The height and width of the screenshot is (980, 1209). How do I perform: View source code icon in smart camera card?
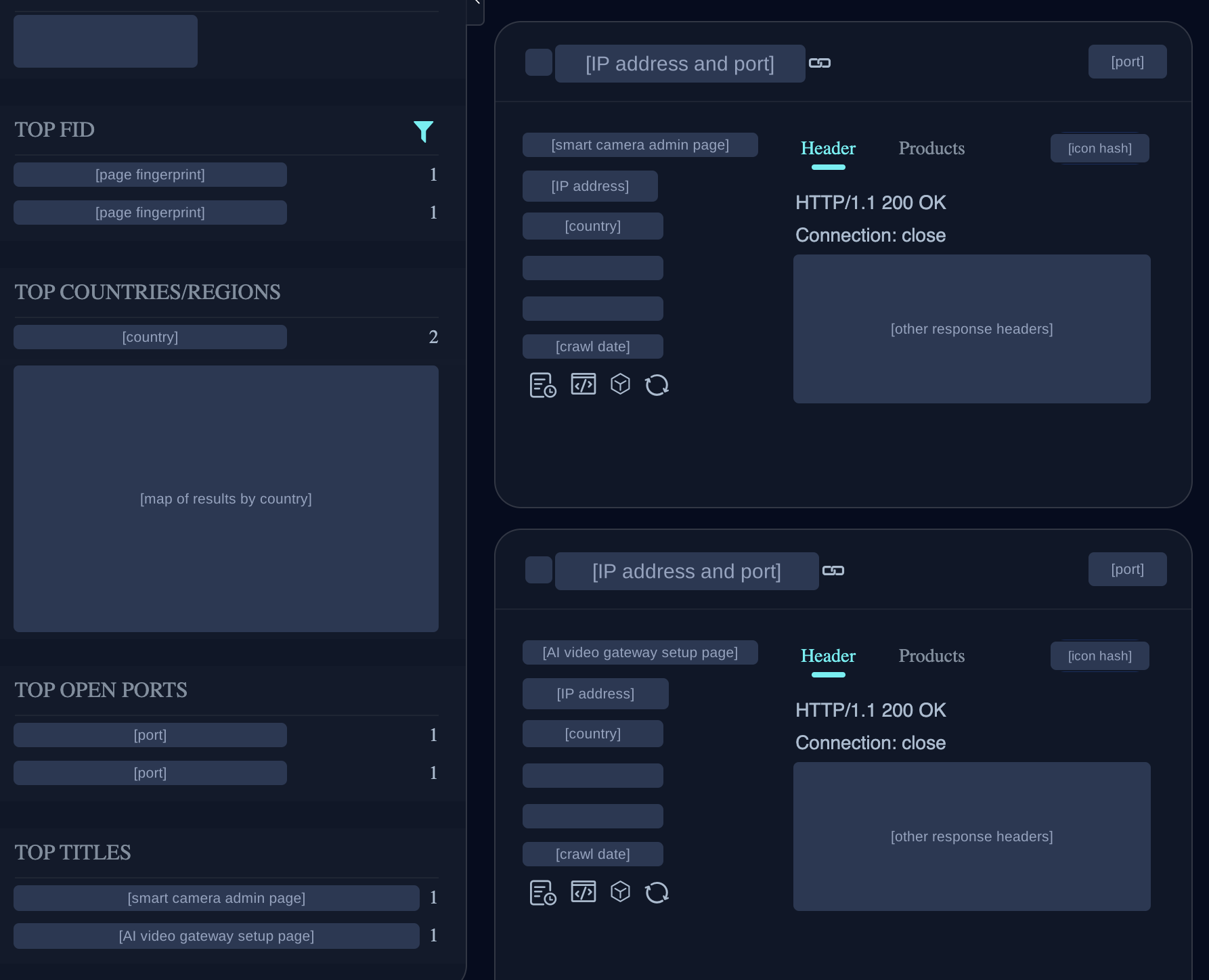pos(584,384)
